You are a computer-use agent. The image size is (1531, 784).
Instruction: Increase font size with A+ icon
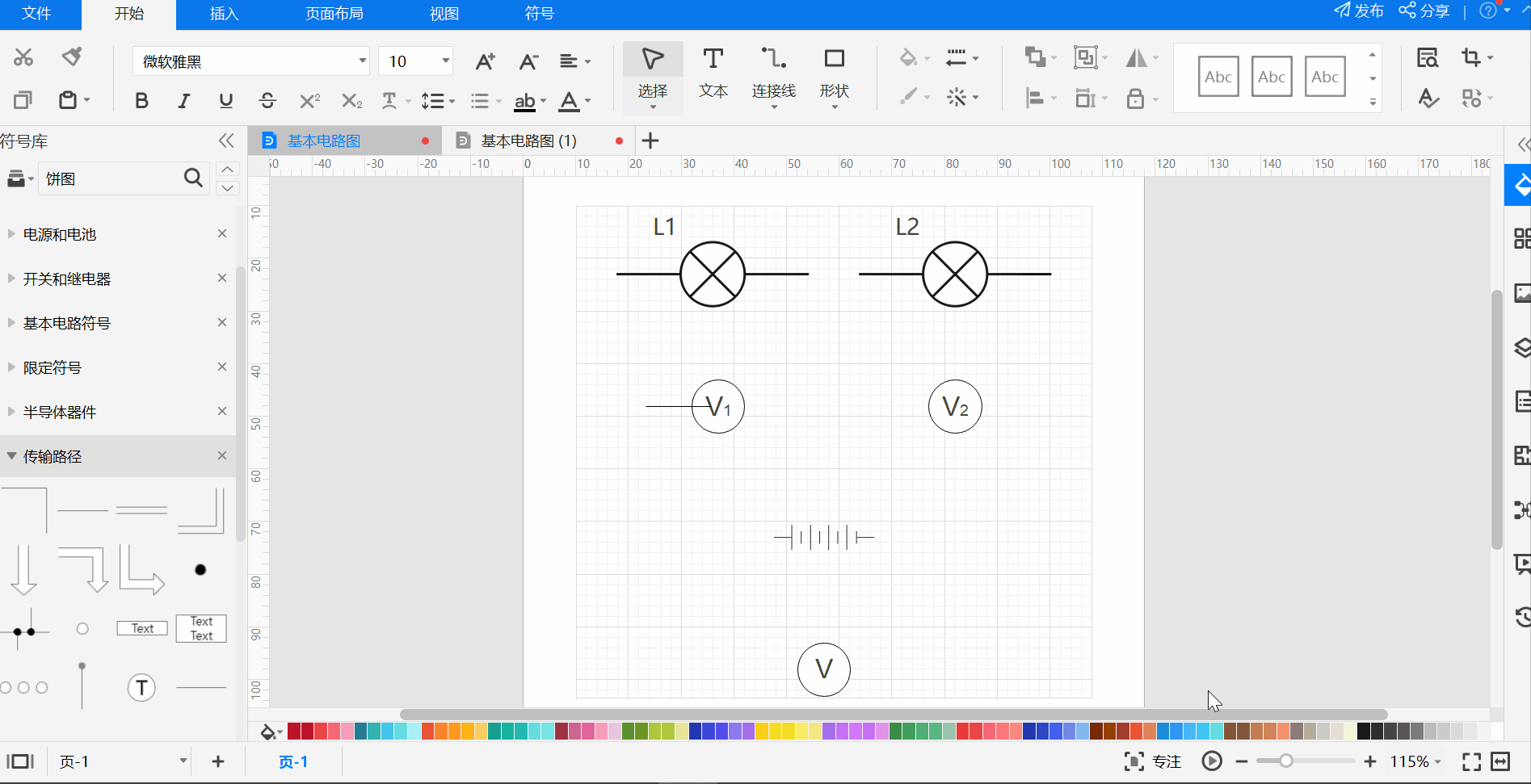coord(485,61)
